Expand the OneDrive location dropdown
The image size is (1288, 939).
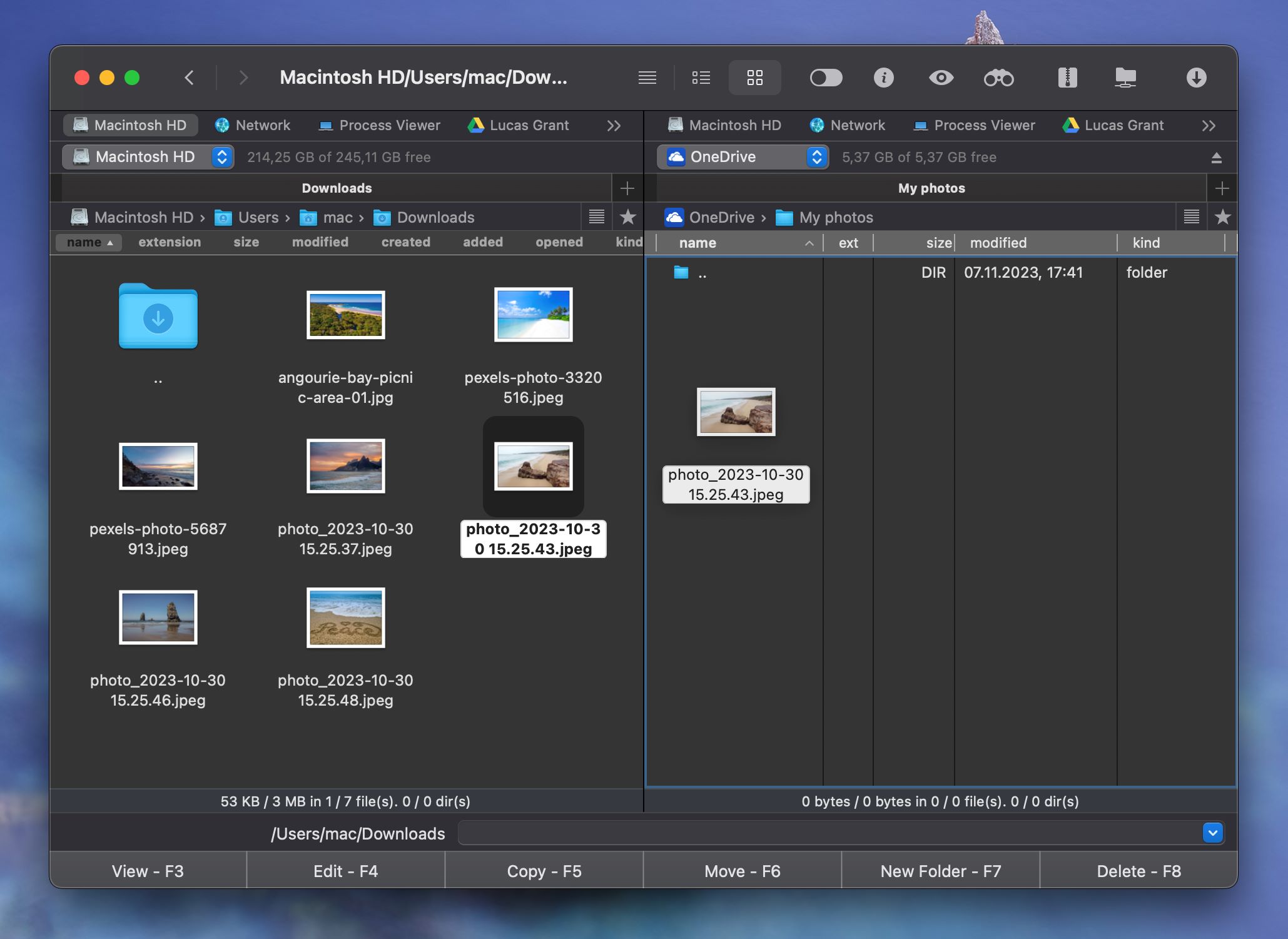point(817,156)
